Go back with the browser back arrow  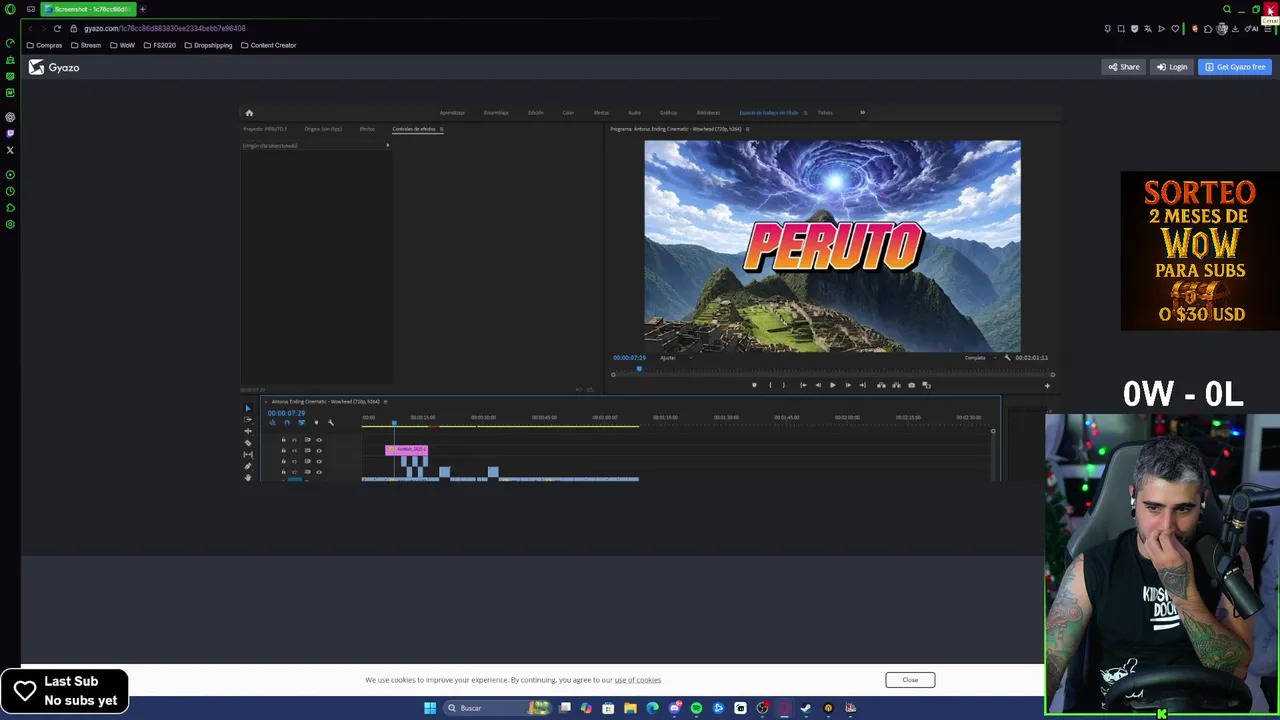[29, 28]
